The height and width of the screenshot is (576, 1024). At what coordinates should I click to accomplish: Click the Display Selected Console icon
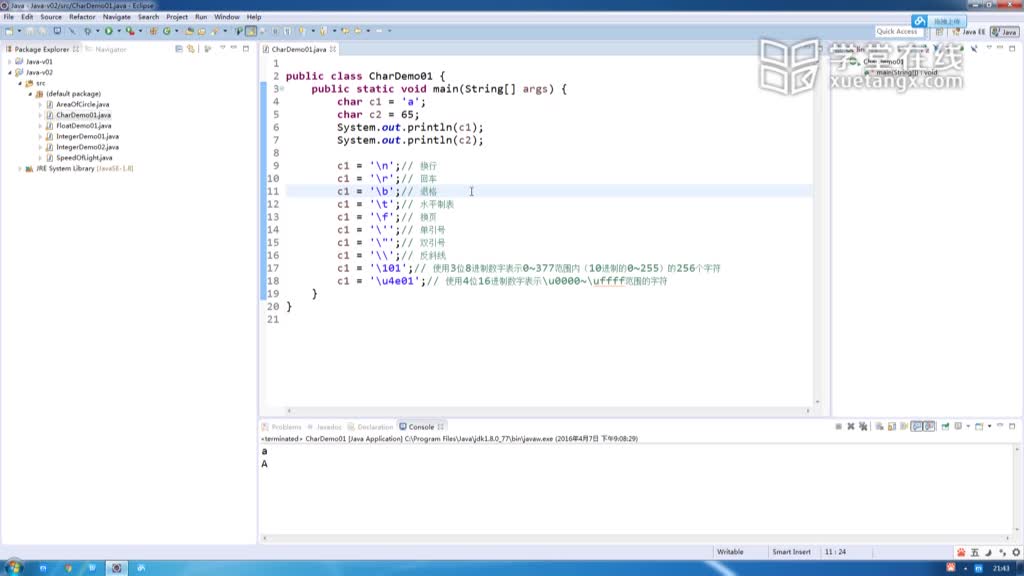click(x=958, y=426)
